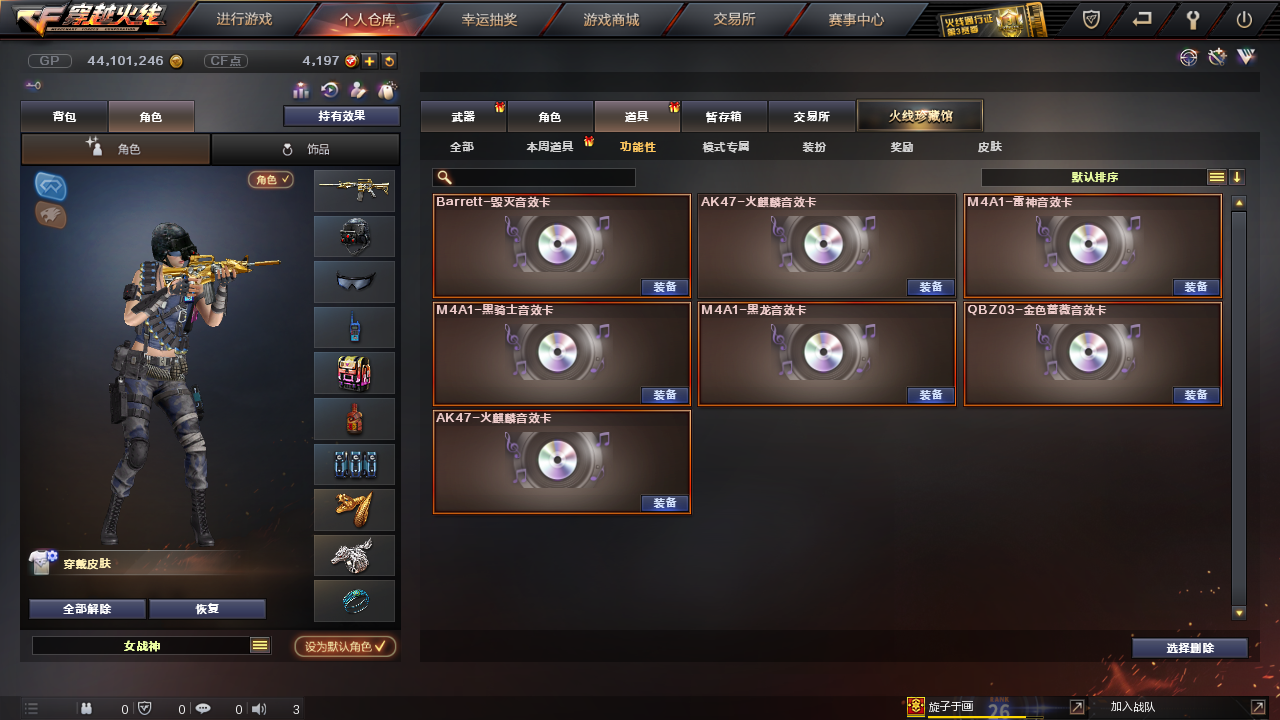Image resolution: width=1280 pixels, height=720 pixels.
Task: Click the 选择删除 button
Action: click(x=1190, y=648)
